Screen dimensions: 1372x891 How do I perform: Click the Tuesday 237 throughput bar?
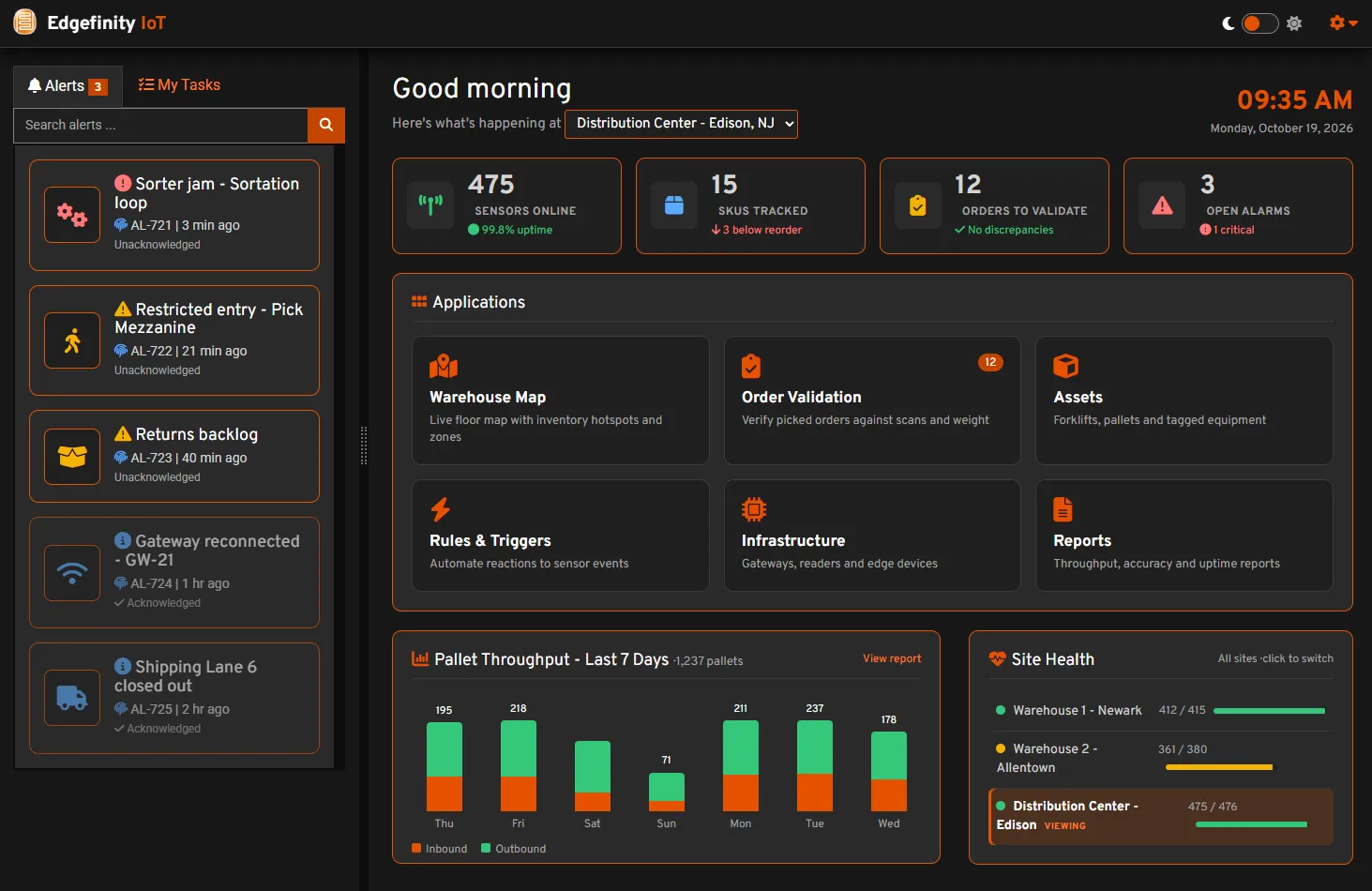815,765
